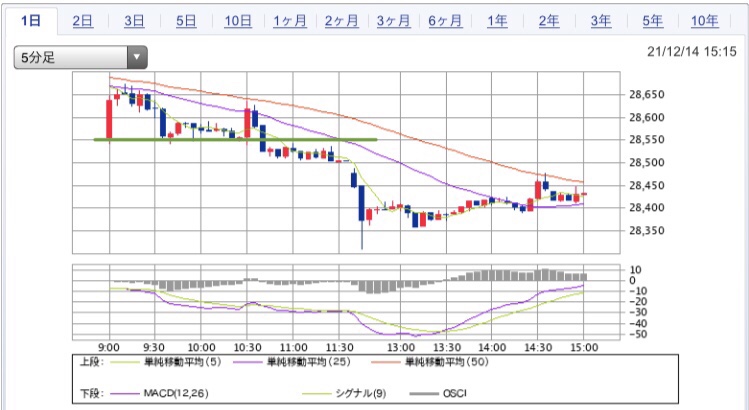This screenshot has width=749, height=410.
Task: Click the 9:30 time axis label
Action: pos(154,347)
